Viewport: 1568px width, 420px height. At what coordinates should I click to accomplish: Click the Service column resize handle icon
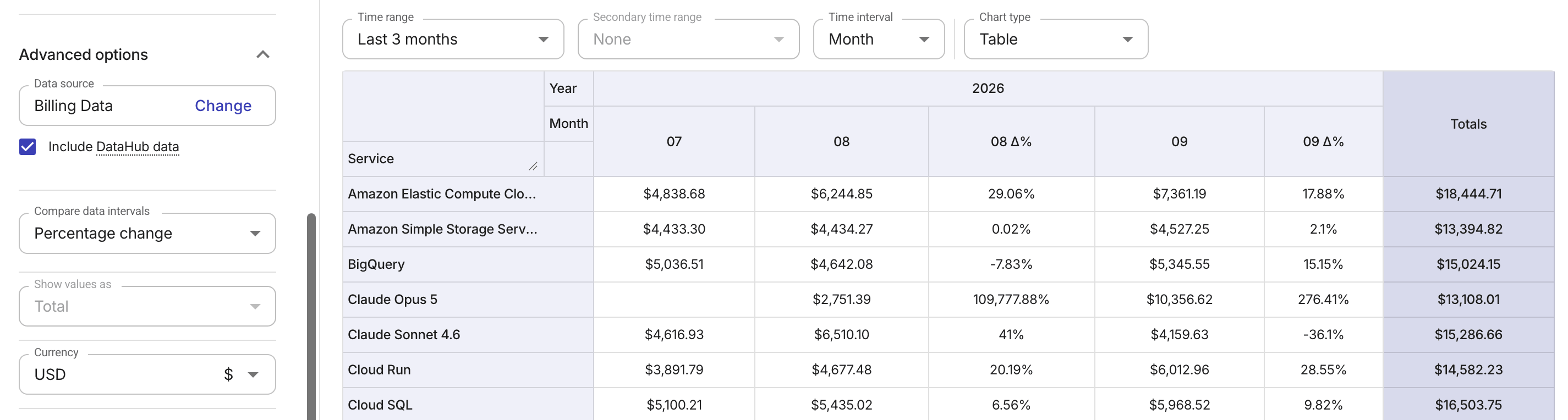(x=533, y=166)
